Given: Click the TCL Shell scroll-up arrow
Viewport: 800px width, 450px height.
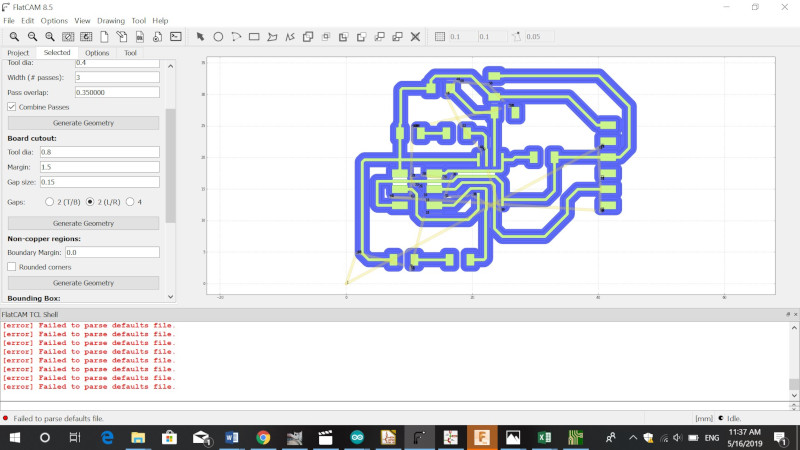Looking at the screenshot, I should click(x=794, y=328).
